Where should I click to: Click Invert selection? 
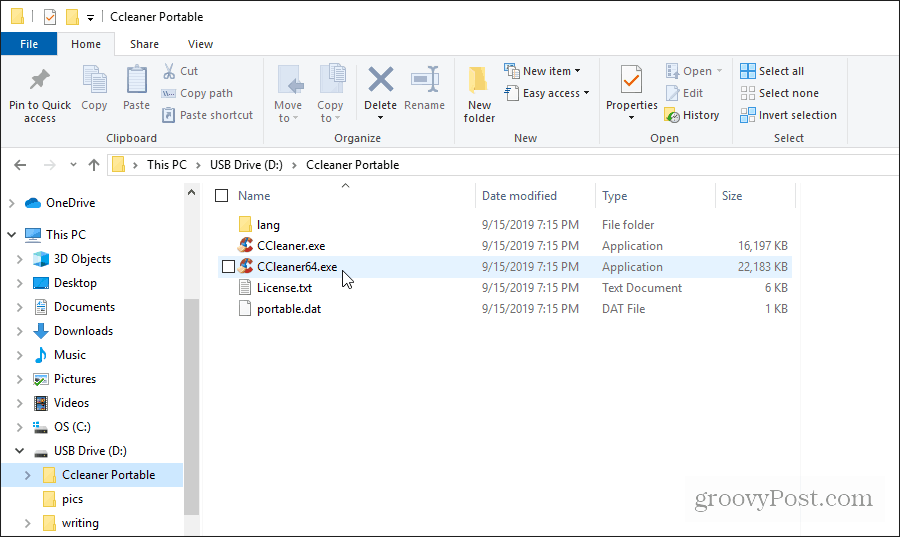pos(788,115)
